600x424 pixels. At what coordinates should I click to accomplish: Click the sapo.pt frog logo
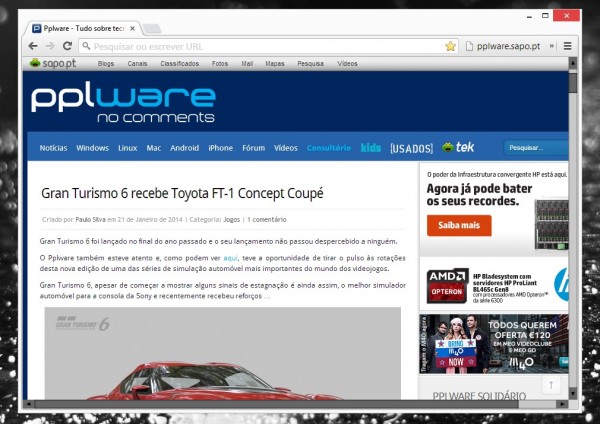pos(53,63)
